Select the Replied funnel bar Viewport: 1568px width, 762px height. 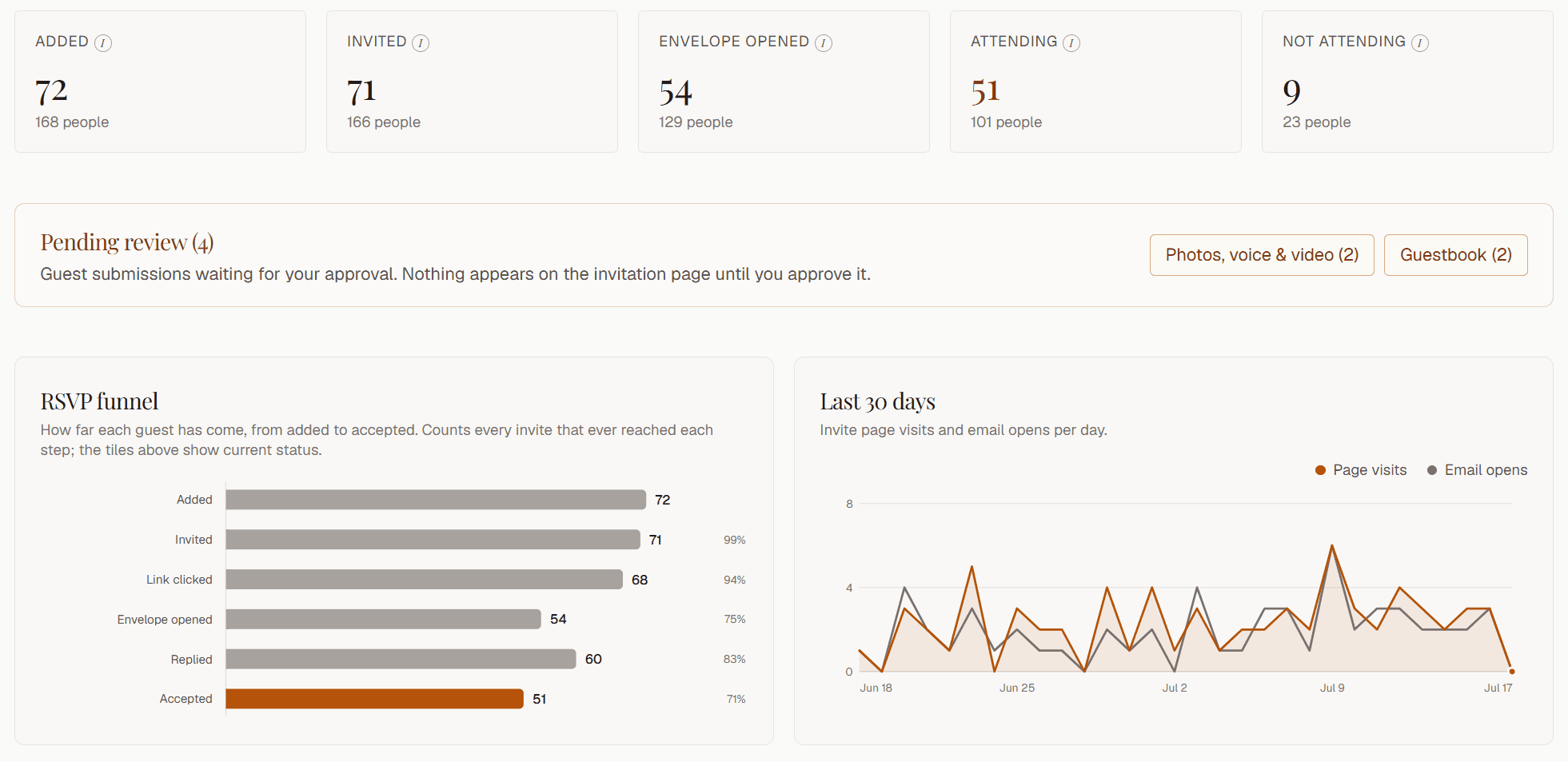click(x=401, y=659)
